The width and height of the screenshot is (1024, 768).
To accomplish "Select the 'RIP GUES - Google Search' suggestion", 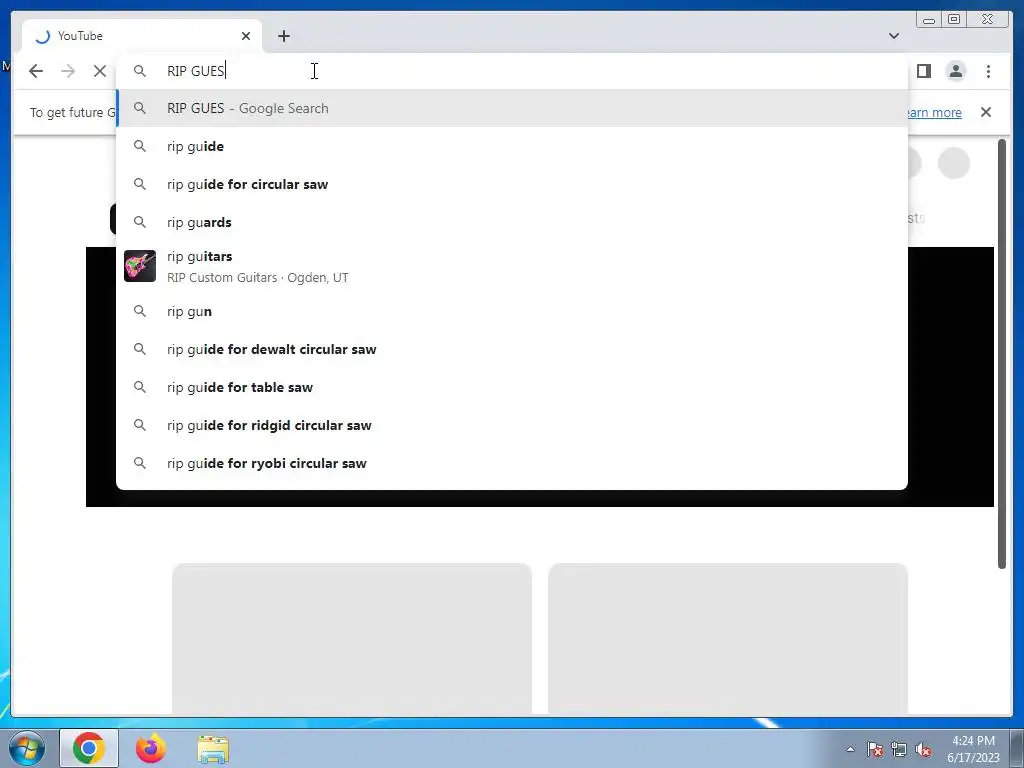I will coord(512,108).
